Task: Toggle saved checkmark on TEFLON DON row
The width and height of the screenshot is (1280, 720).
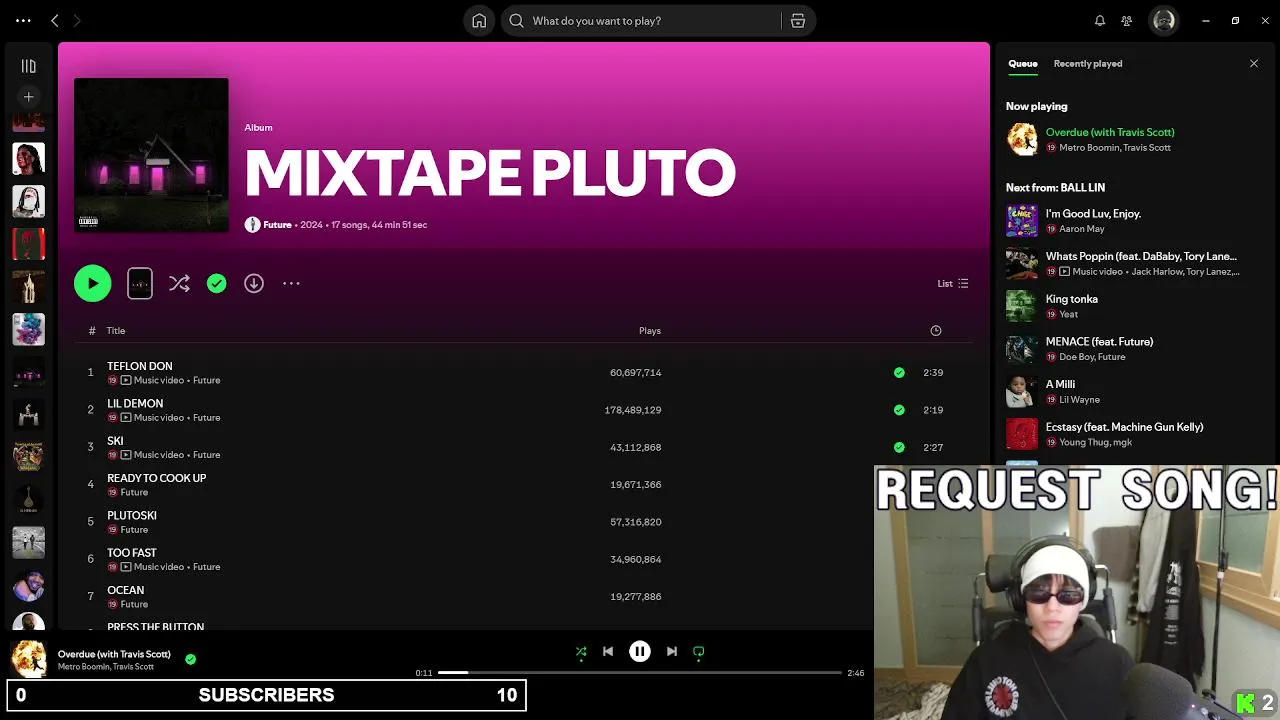Action: click(899, 372)
